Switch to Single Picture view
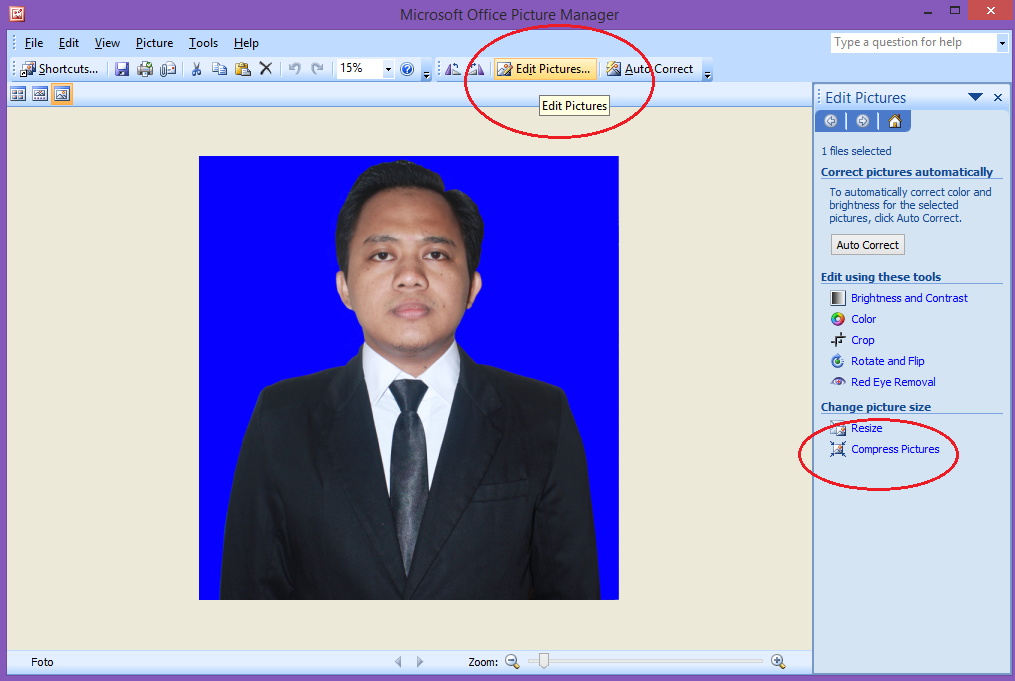 pyautogui.click(x=62, y=95)
